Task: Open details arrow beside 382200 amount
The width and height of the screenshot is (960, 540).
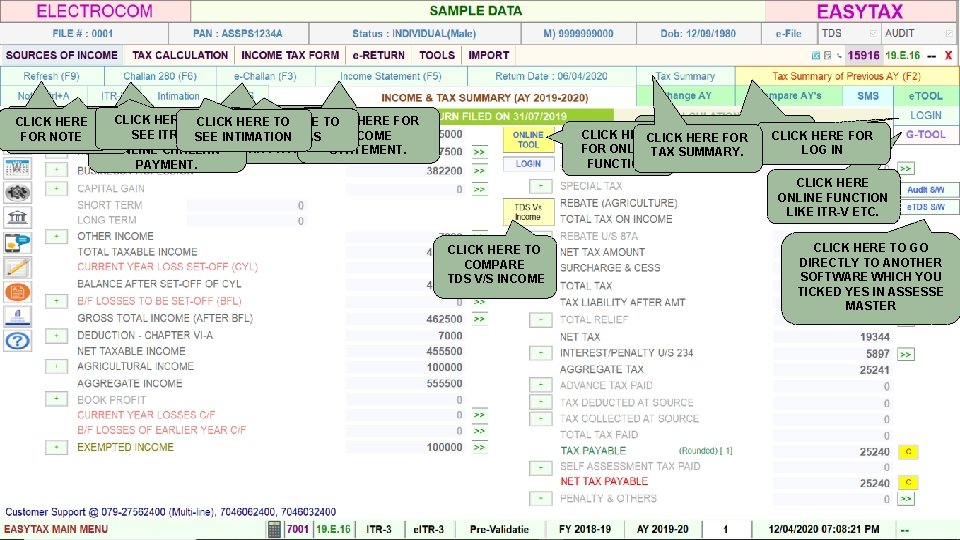Action: pyautogui.click(x=479, y=171)
